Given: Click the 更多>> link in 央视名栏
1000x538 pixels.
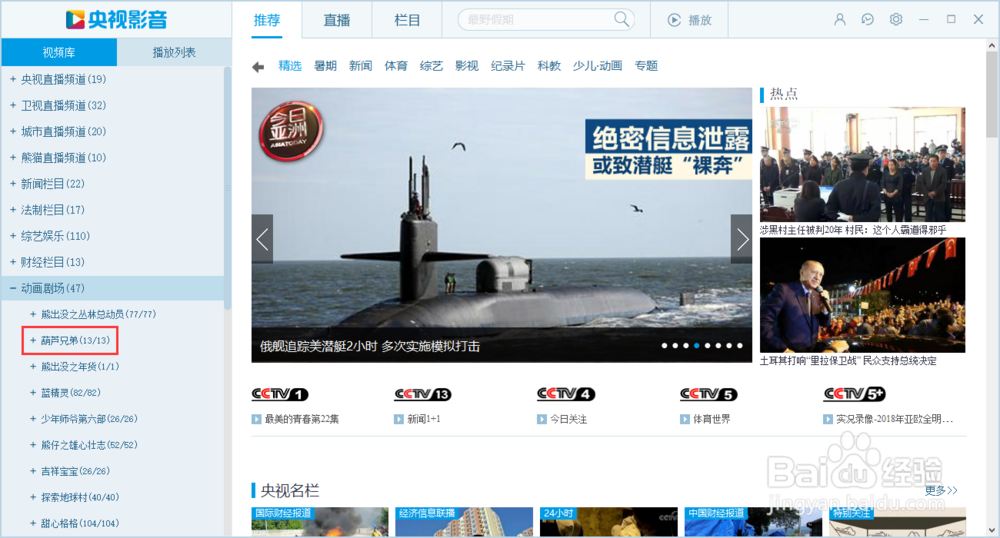Looking at the screenshot, I should coord(941,490).
